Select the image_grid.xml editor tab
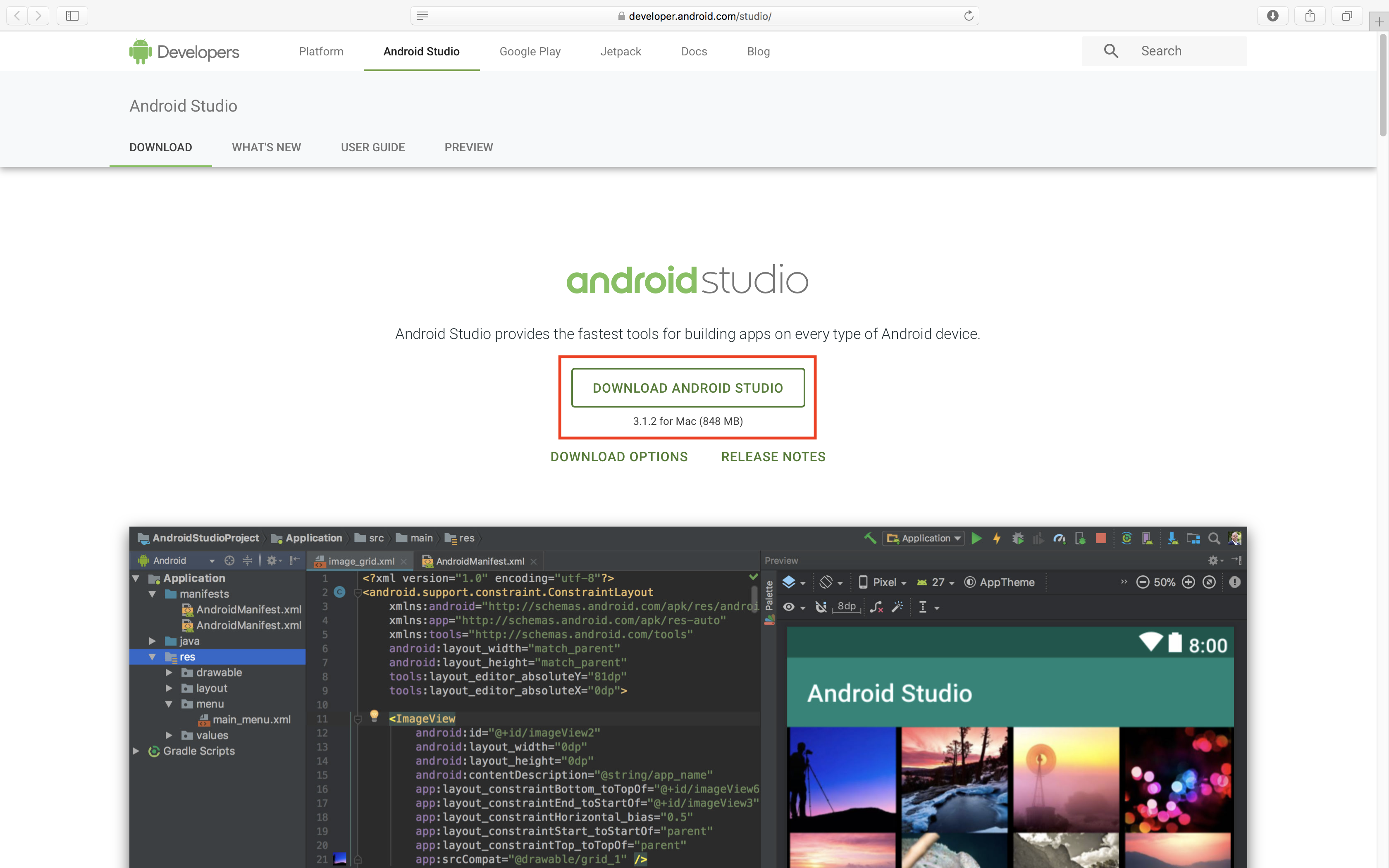 pyautogui.click(x=361, y=561)
